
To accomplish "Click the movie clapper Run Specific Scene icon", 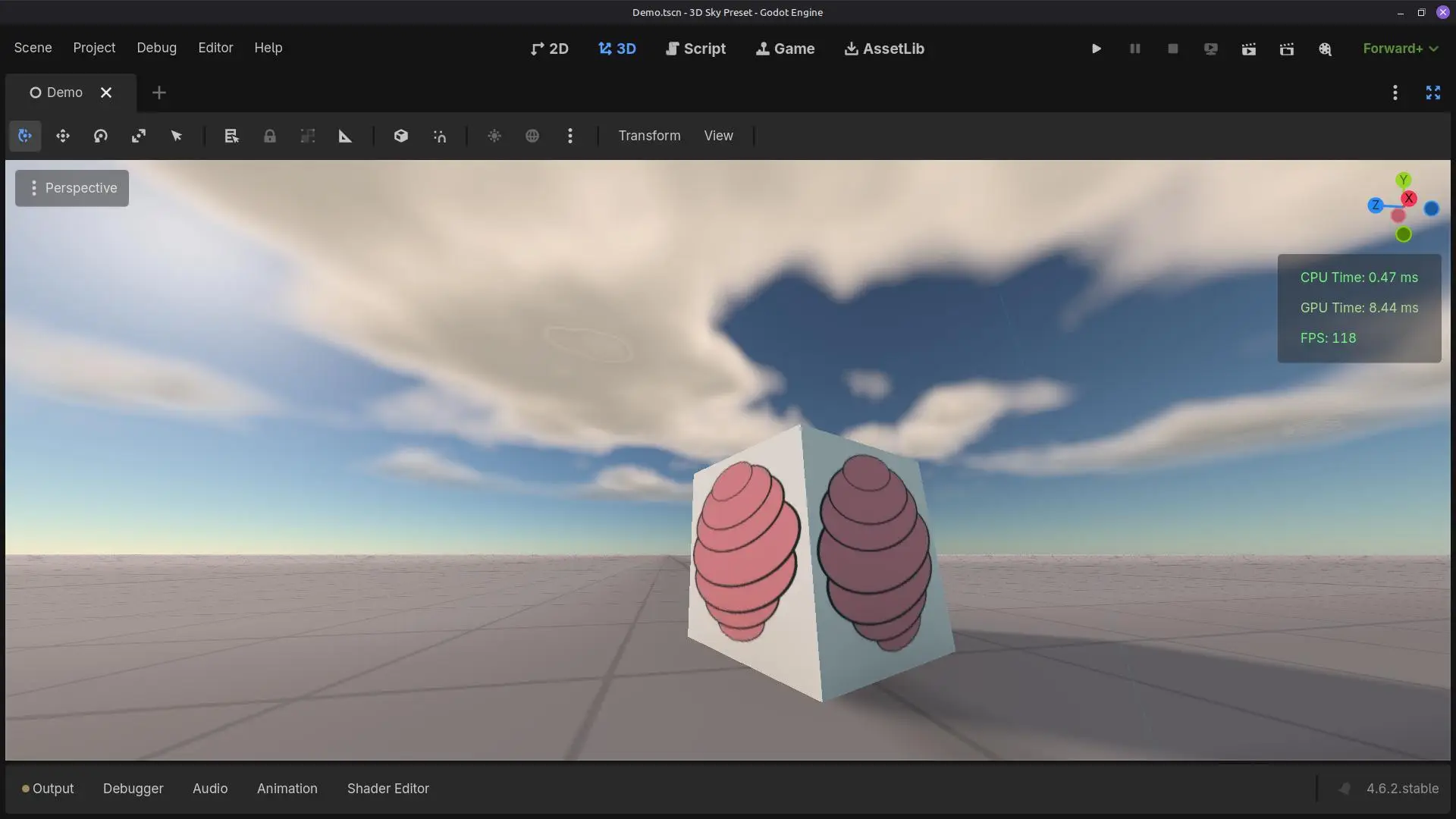I will [x=1287, y=49].
